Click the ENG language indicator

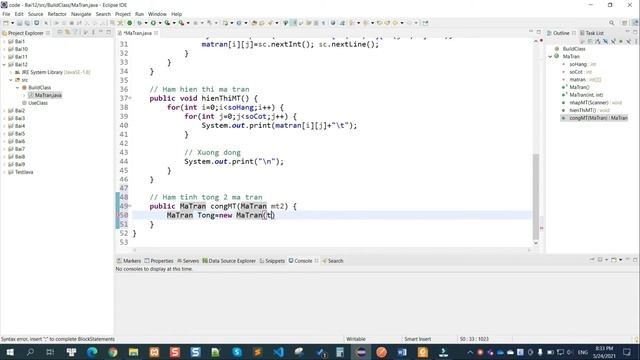point(582,352)
